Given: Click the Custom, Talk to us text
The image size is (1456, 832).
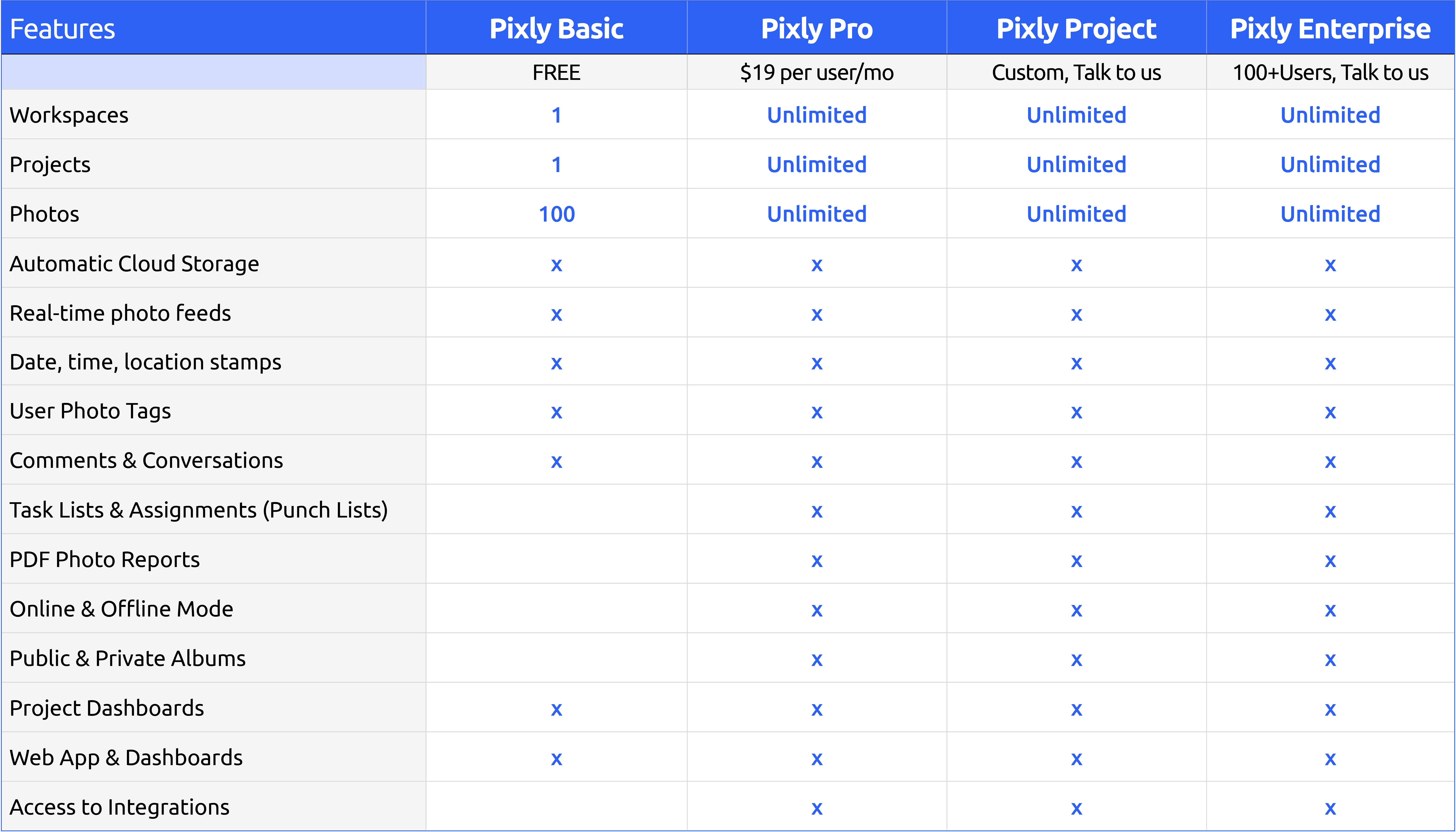Looking at the screenshot, I should click(1076, 73).
